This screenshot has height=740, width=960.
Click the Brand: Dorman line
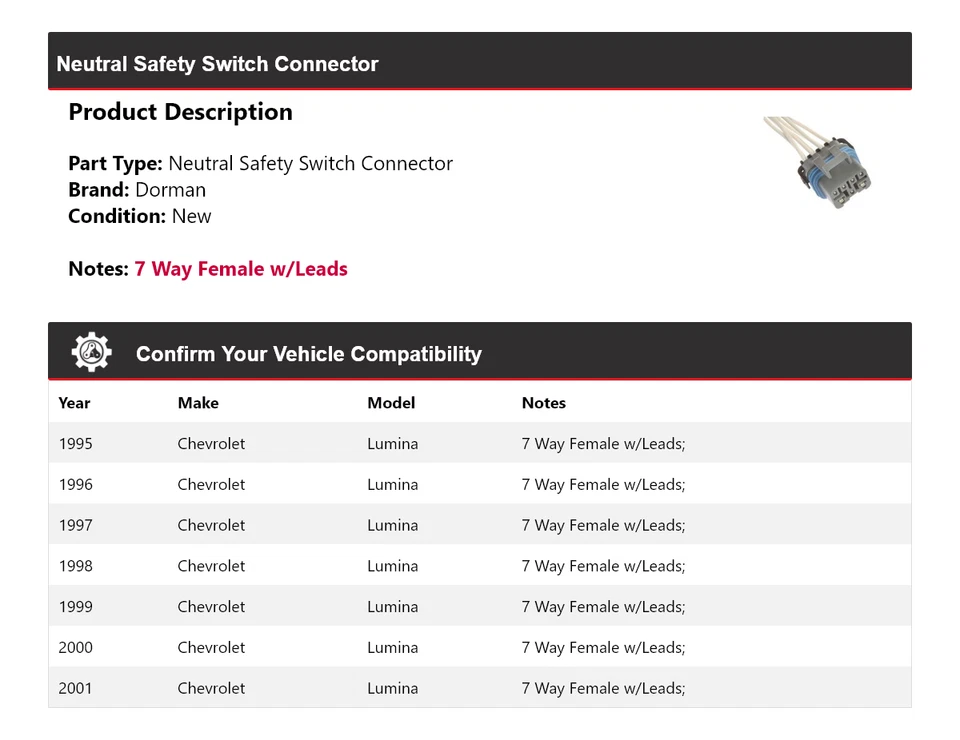[x=137, y=190]
